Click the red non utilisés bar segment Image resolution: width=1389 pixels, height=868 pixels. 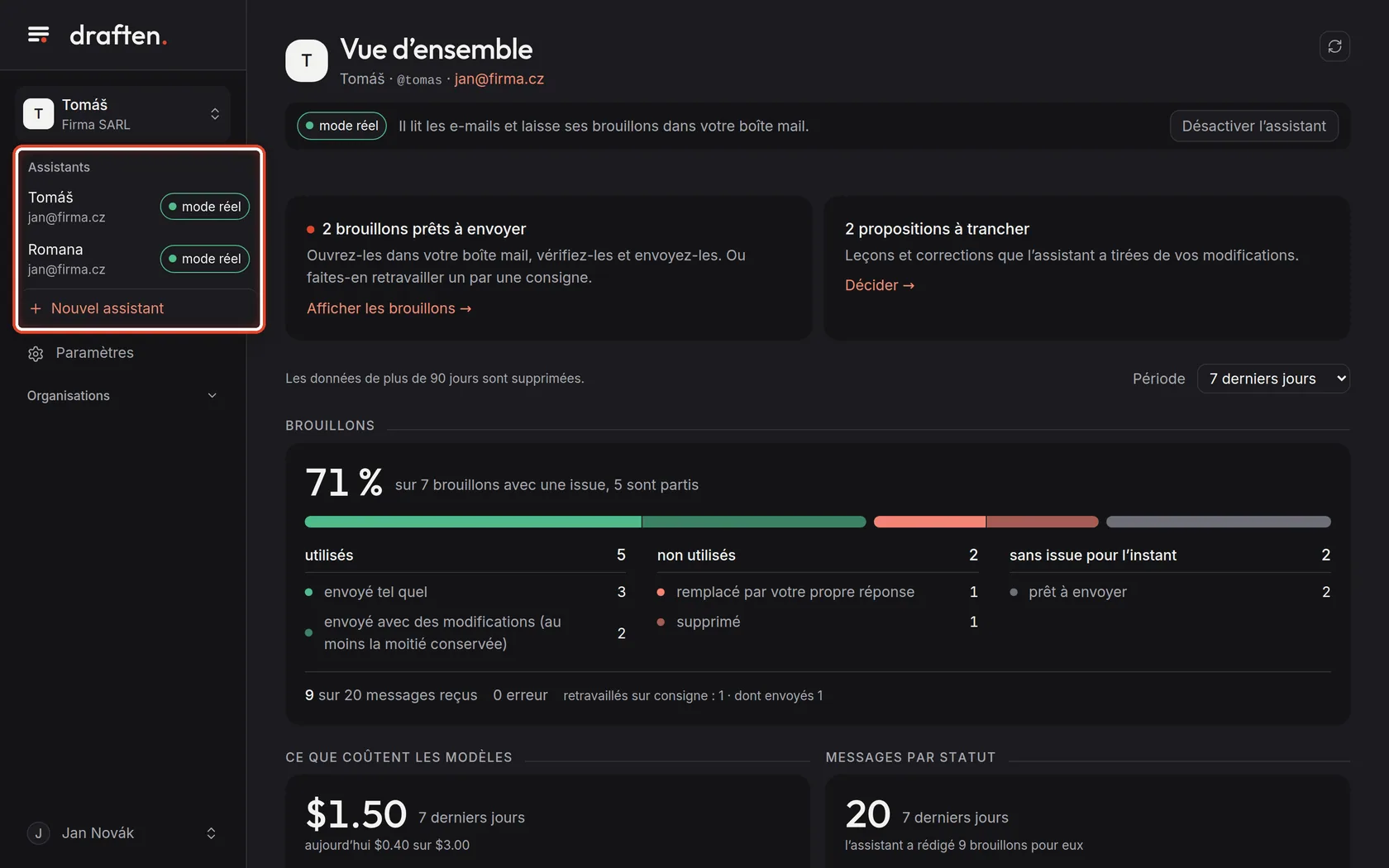[x=986, y=522]
